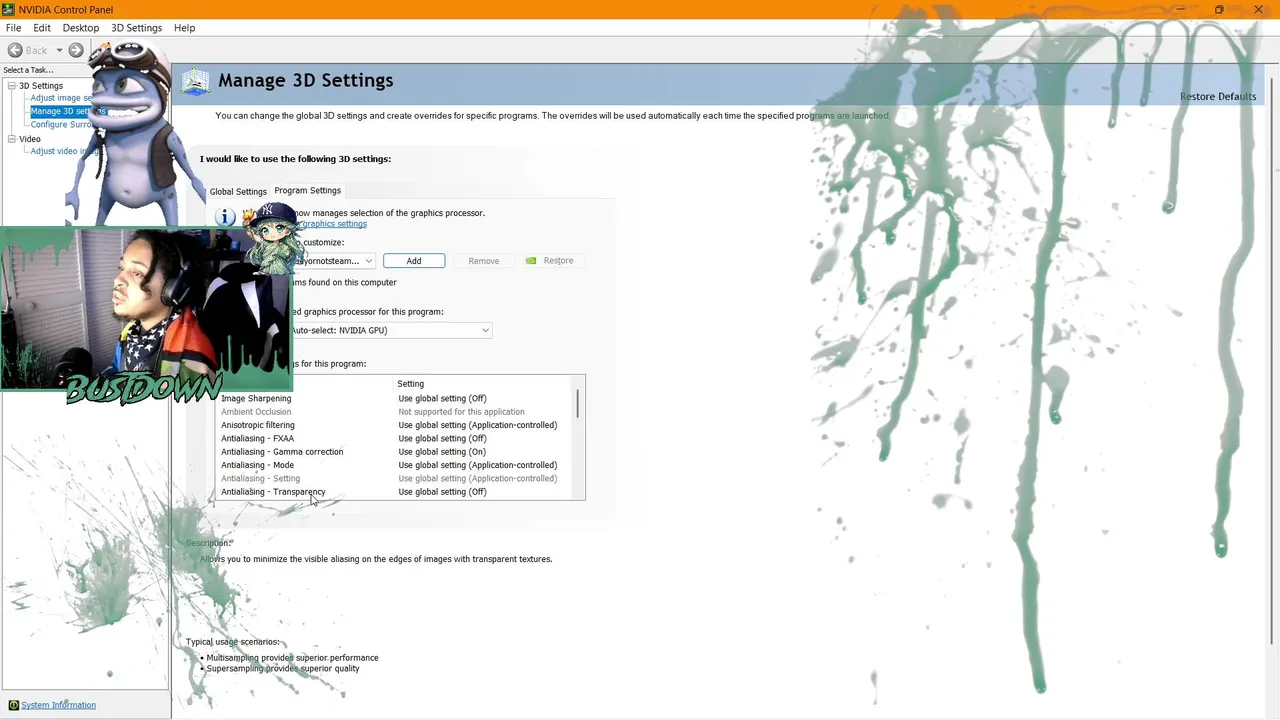Open Adjust video image settings item
The height and width of the screenshot is (720, 1280).
point(65,151)
